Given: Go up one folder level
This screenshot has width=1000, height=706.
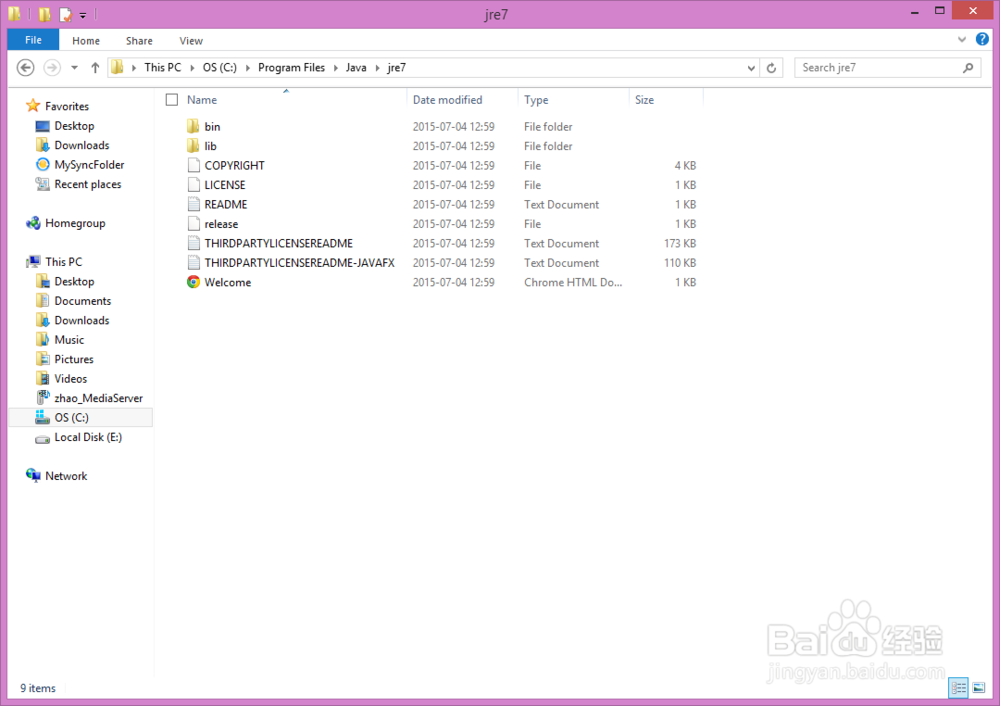Looking at the screenshot, I should pyautogui.click(x=95, y=67).
